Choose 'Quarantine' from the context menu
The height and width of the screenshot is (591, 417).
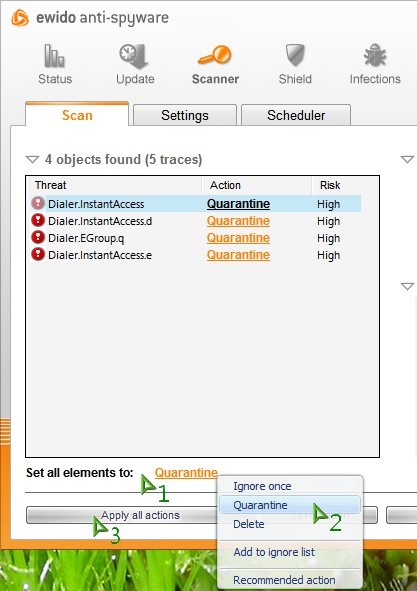pyautogui.click(x=290, y=505)
